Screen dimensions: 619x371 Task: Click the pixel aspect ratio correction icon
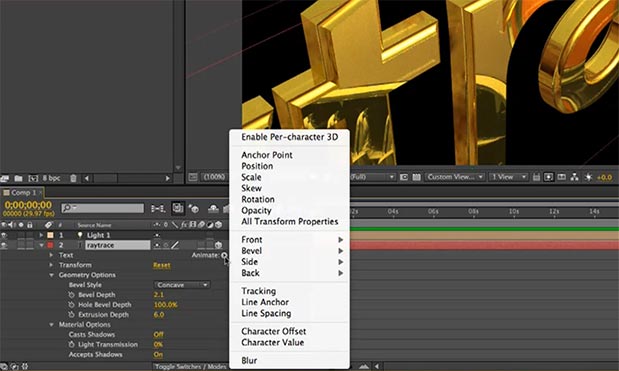(x=536, y=177)
